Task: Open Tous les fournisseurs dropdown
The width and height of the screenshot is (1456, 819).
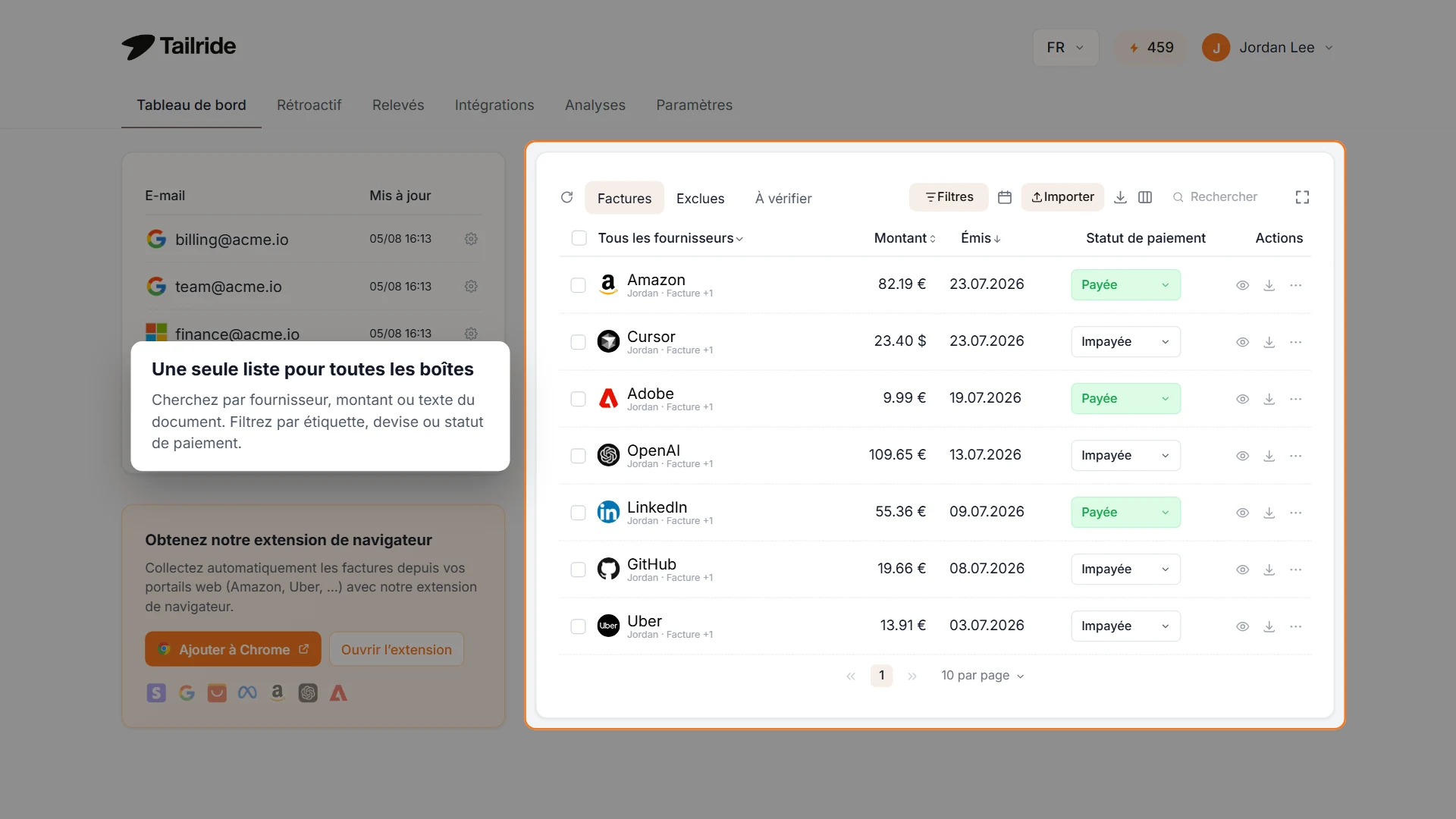Action: click(x=670, y=238)
